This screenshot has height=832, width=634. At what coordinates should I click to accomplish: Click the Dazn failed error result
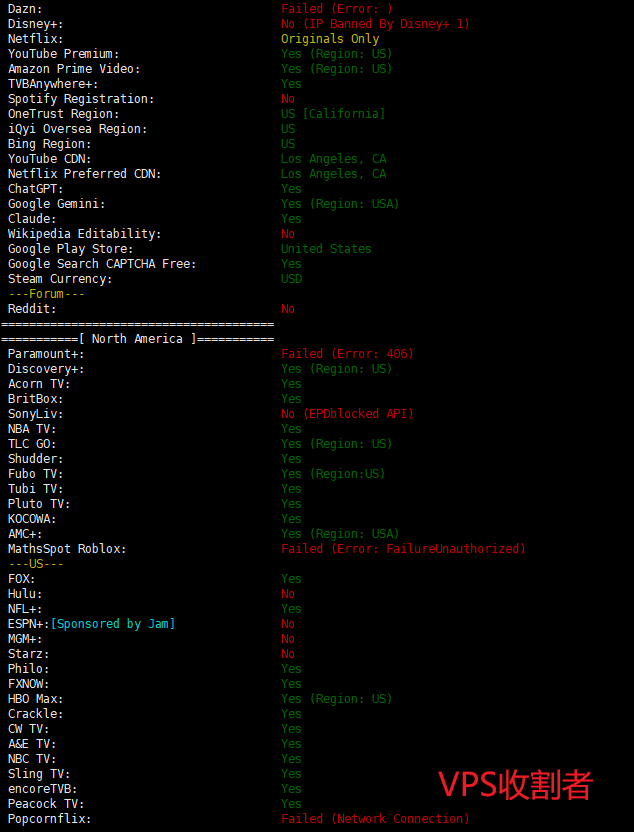pyautogui.click(x=336, y=9)
